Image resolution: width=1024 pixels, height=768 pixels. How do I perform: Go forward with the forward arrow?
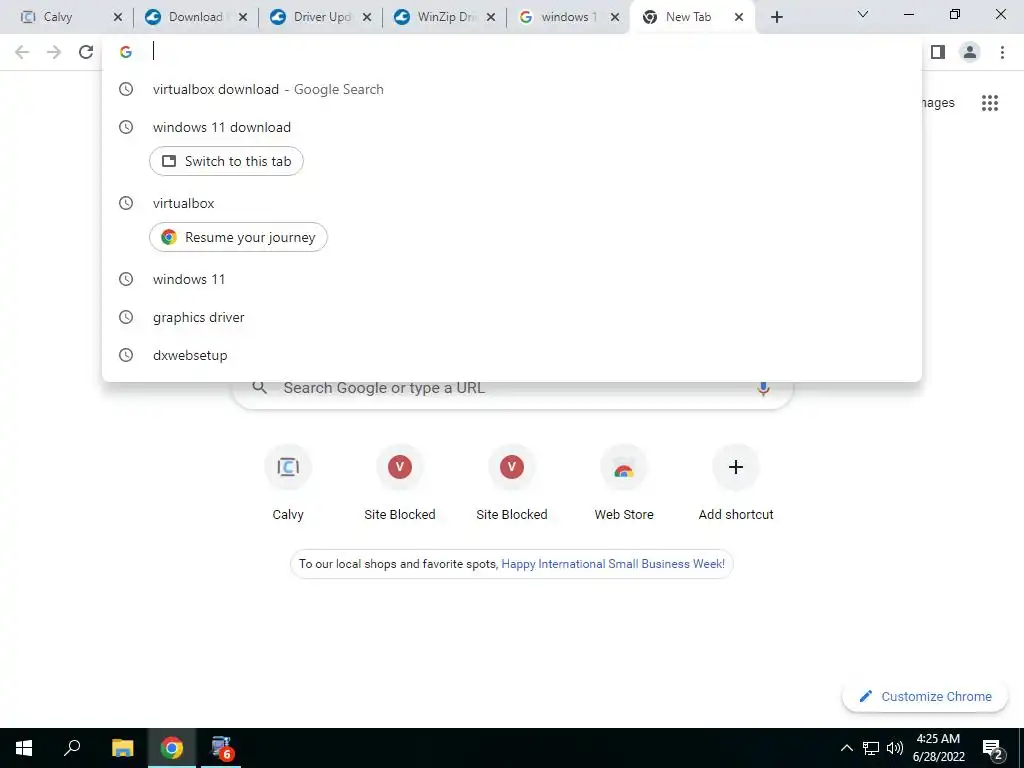(54, 52)
